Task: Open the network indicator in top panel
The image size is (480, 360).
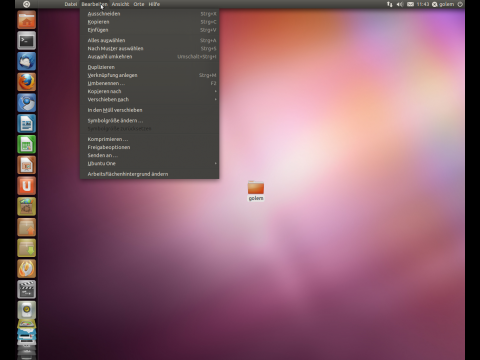Action: (390, 4)
